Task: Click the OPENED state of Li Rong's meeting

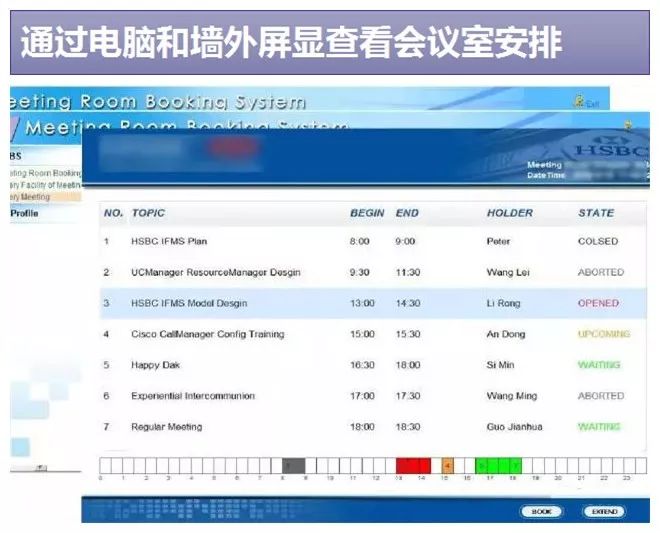Action: [598, 303]
